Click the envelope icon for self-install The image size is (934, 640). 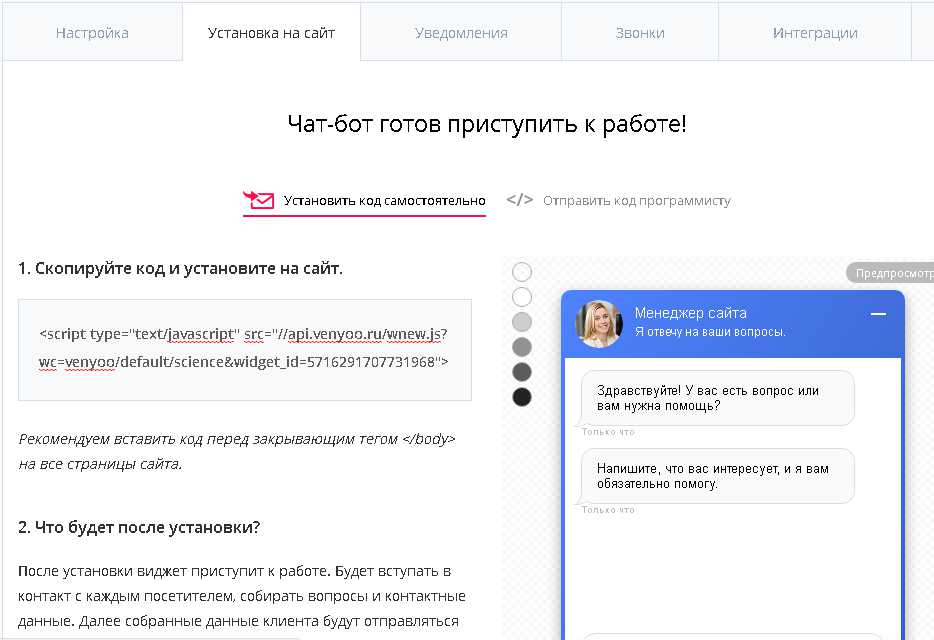(x=258, y=200)
